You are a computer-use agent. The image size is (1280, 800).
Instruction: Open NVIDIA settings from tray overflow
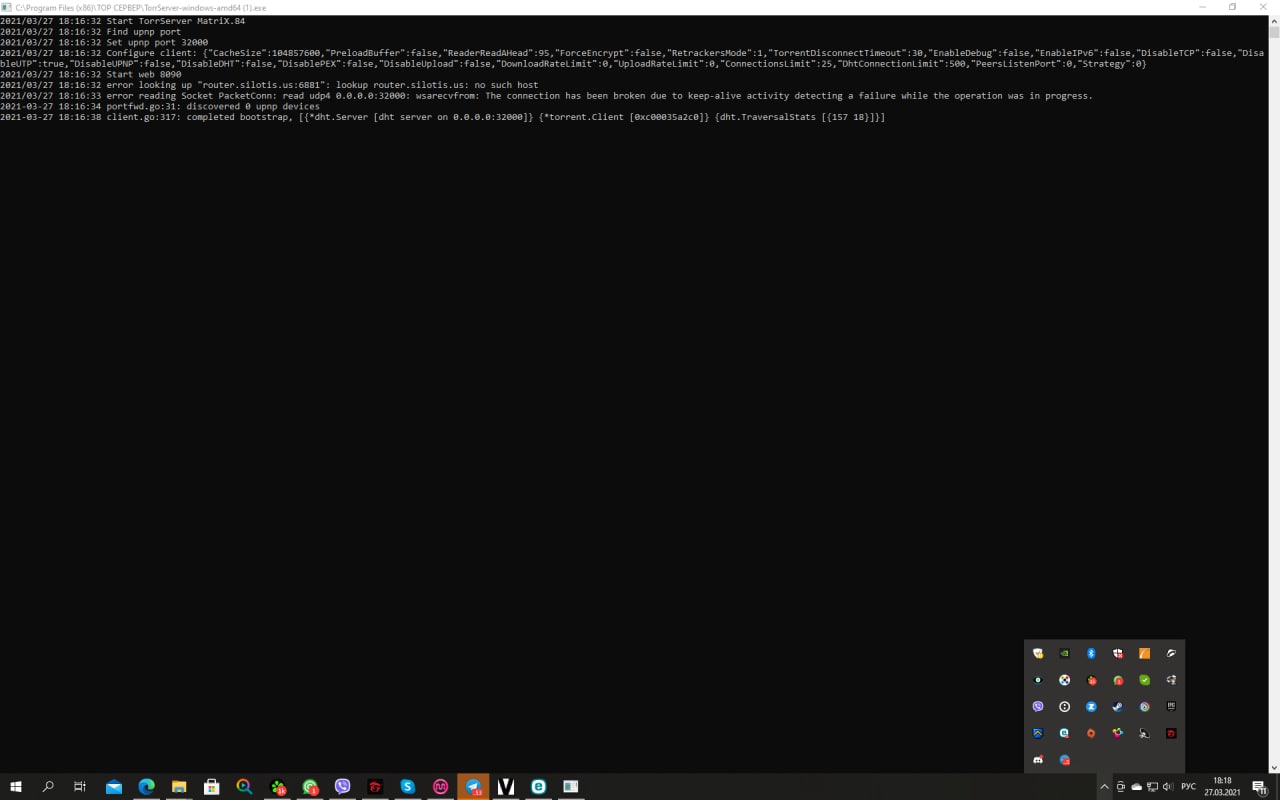1065,653
